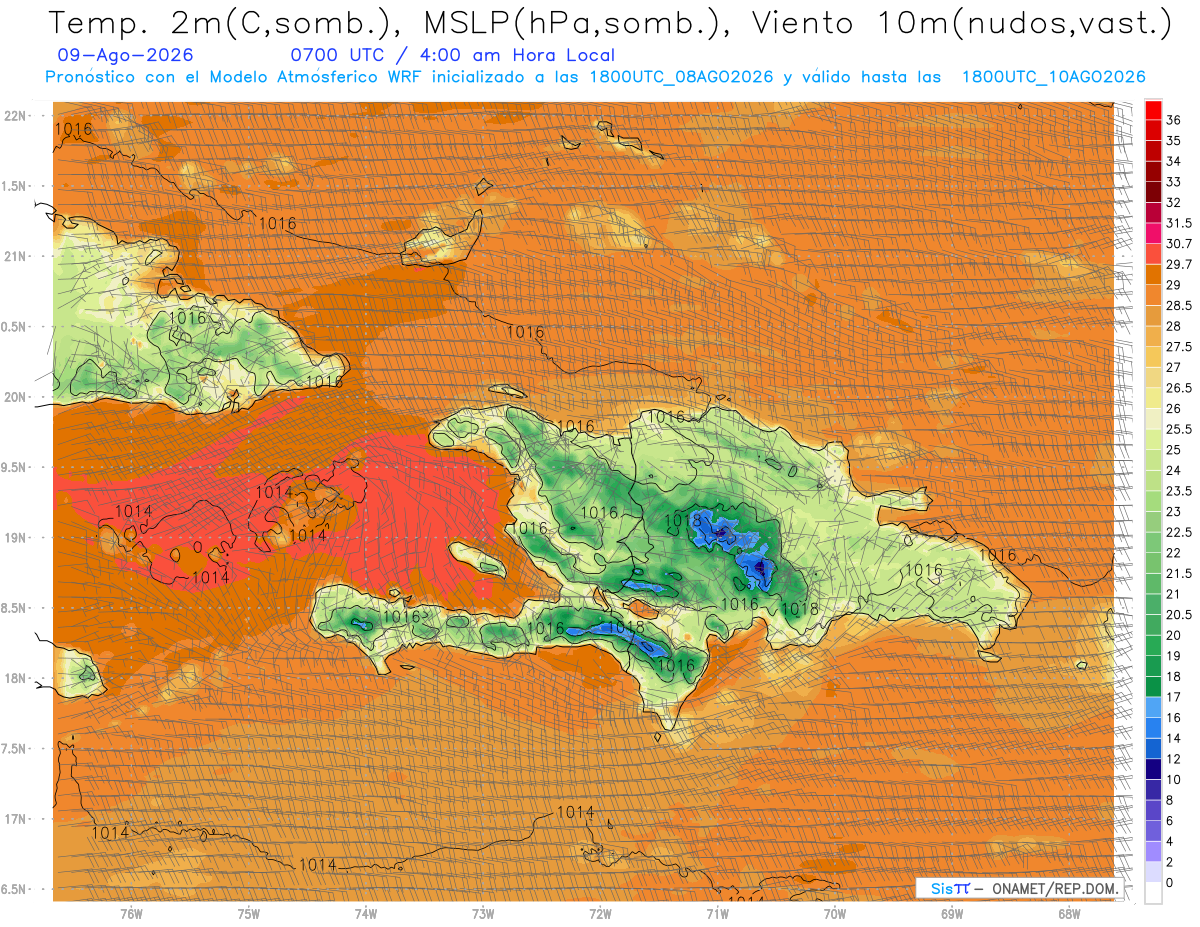The image size is (1200, 927).
Task: Click the 20N latitude axis label
Action: coord(17,397)
